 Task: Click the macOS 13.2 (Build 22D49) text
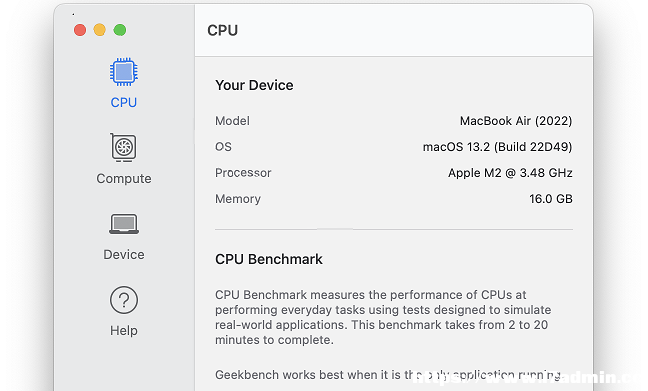497,147
